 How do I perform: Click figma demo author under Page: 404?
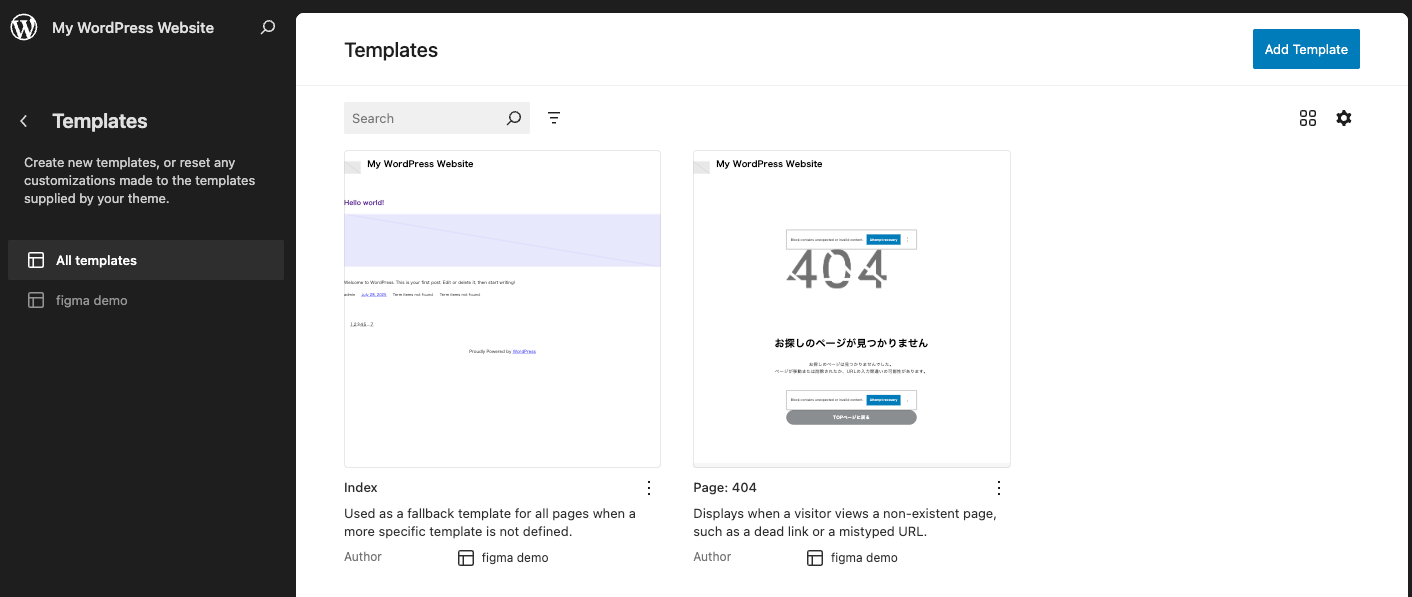click(863, 558)
